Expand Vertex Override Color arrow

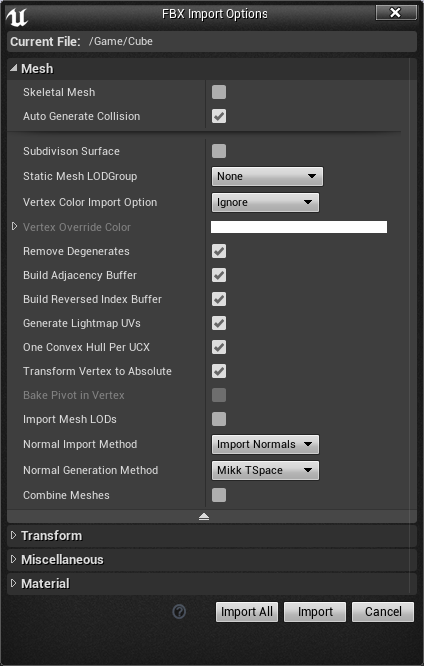coord(14,226)
